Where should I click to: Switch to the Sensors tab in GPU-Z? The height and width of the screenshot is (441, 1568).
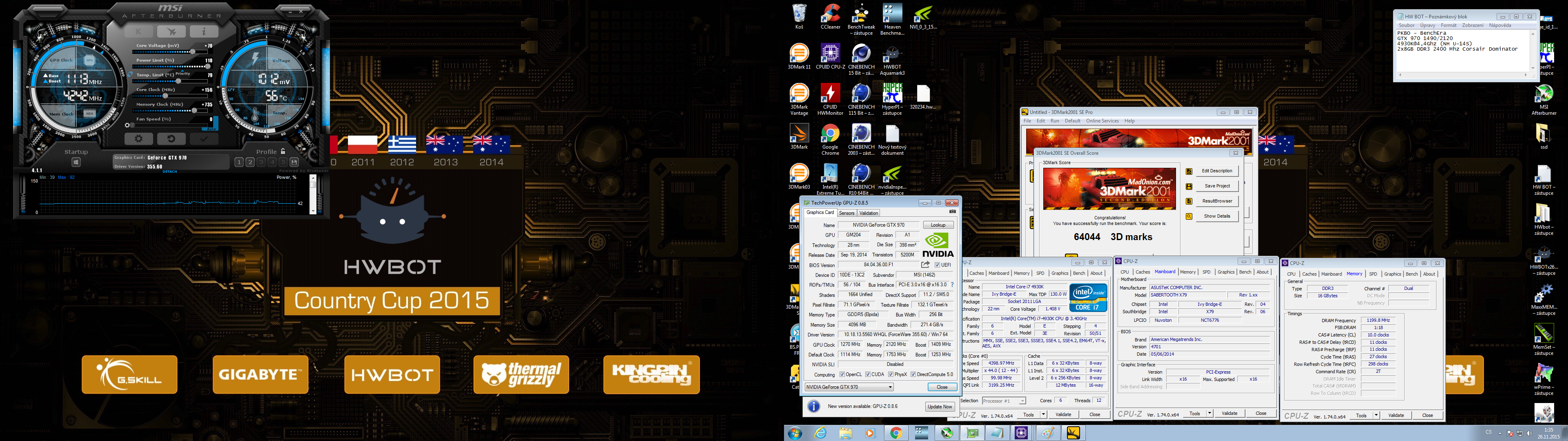click(x=847, y=213)
